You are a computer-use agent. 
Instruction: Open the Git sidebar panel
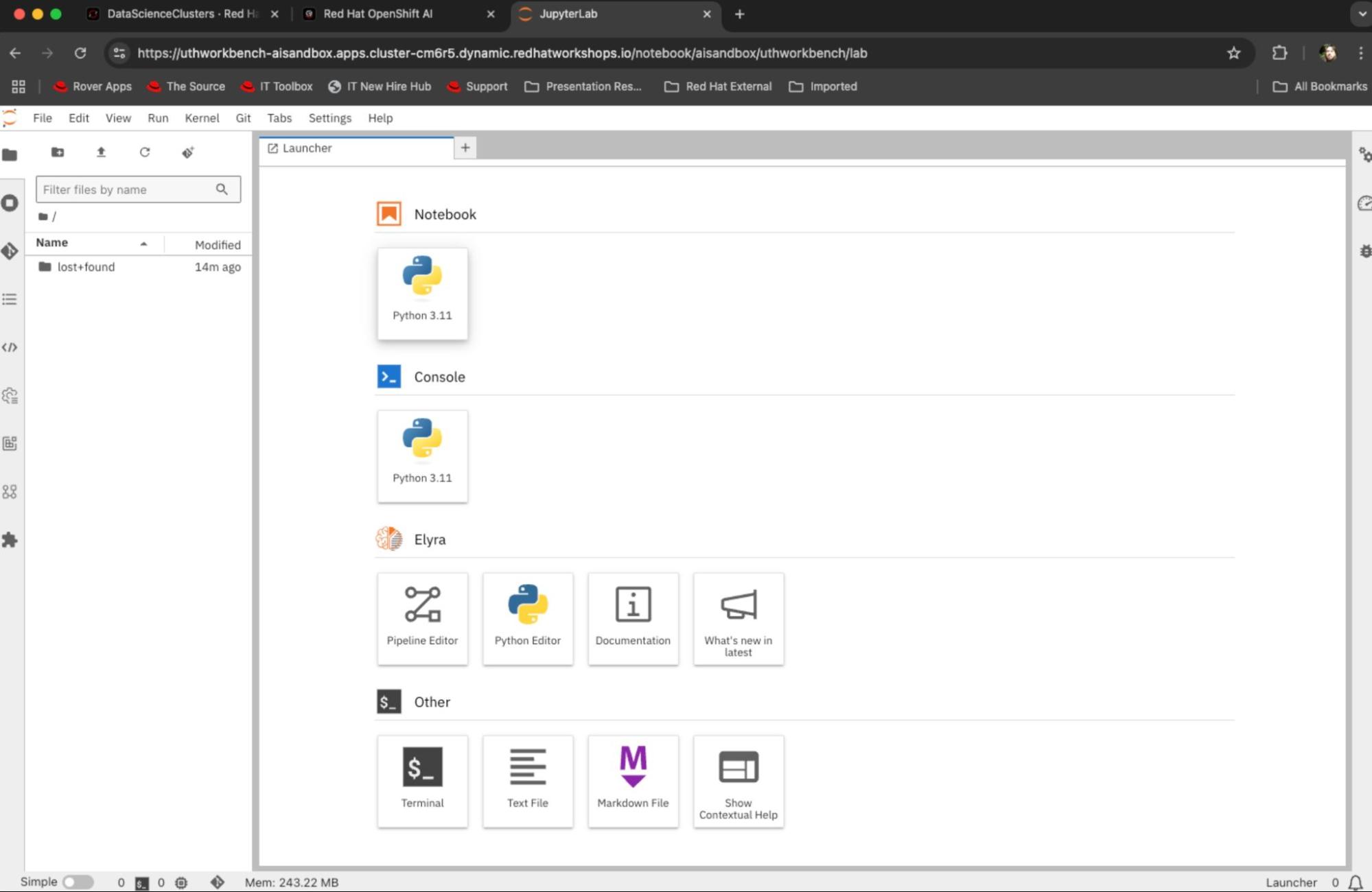click(10, 251)
